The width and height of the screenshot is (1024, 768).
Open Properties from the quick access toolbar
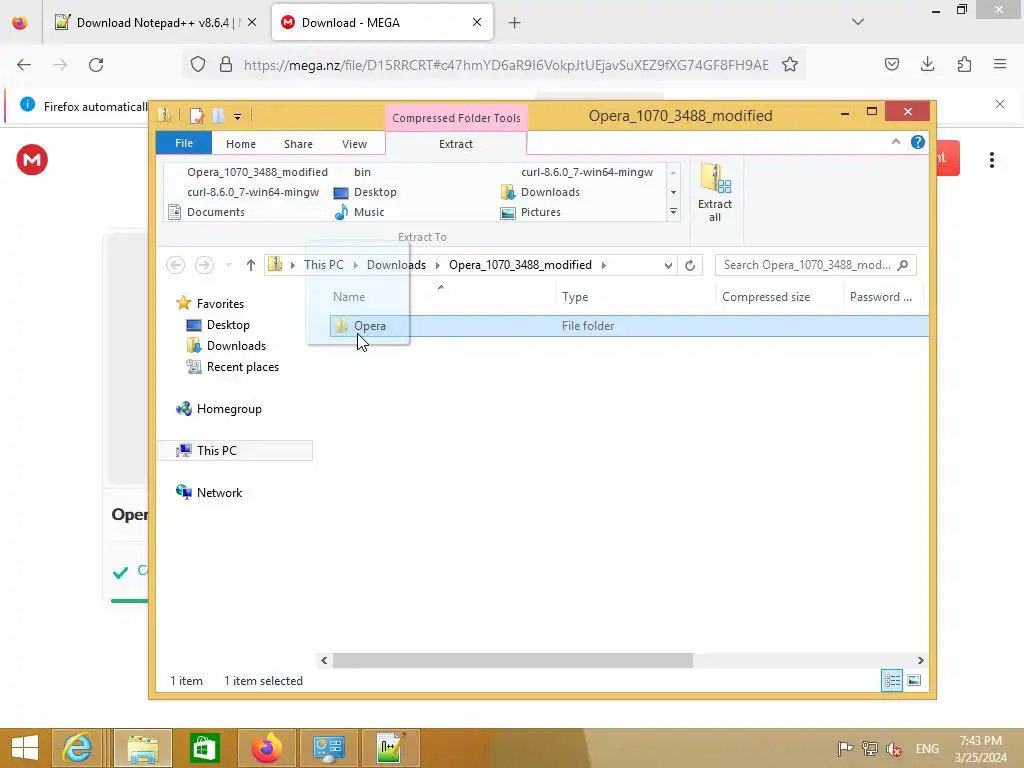tap(197, 116)
